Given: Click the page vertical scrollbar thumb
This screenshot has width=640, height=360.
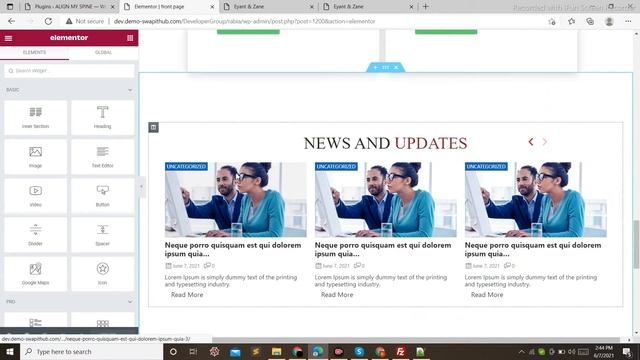Looking at the screenshot, I should [x=636, y=244].
